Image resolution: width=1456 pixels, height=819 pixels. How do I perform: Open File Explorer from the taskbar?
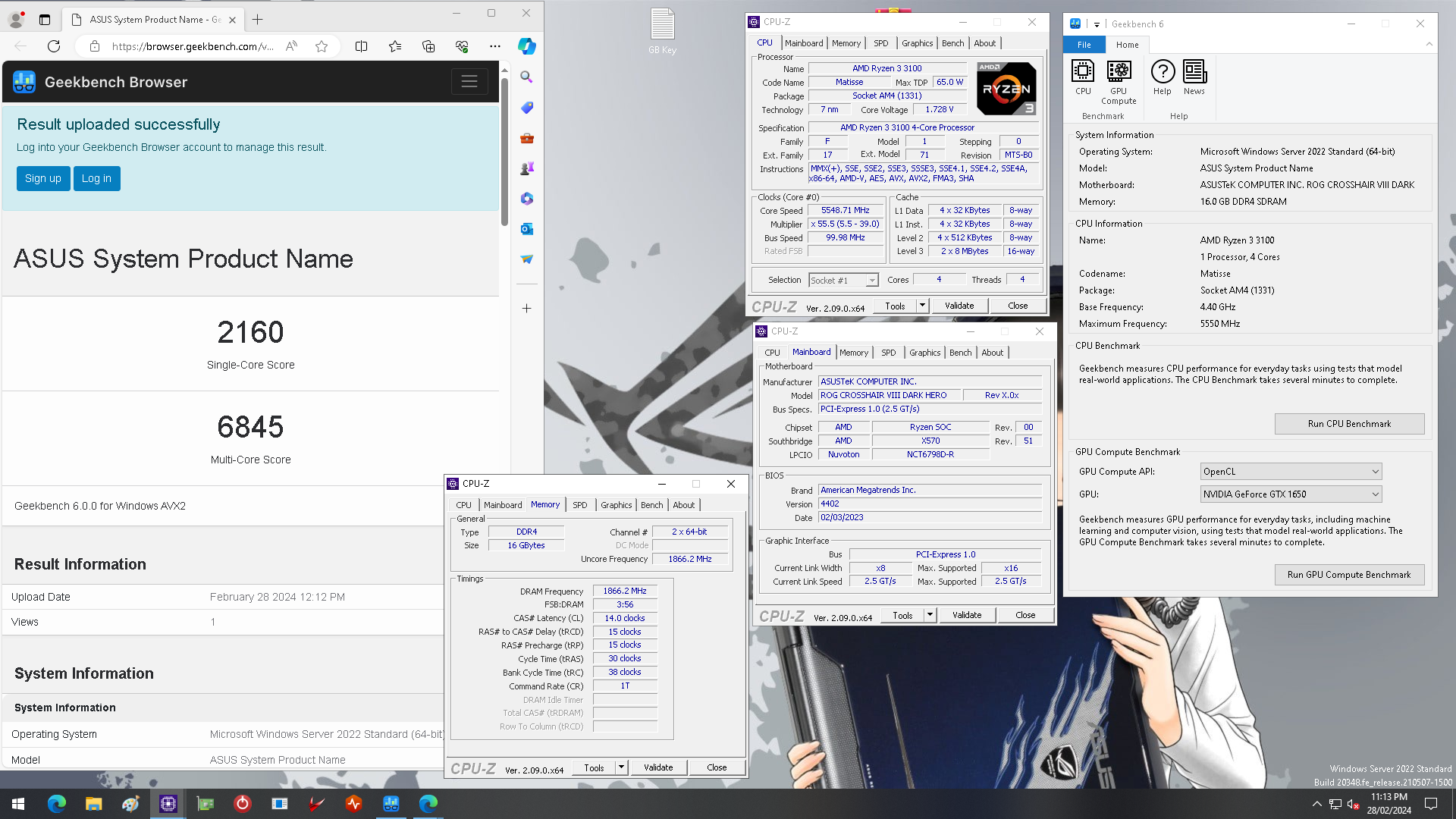tap(94, 803)
